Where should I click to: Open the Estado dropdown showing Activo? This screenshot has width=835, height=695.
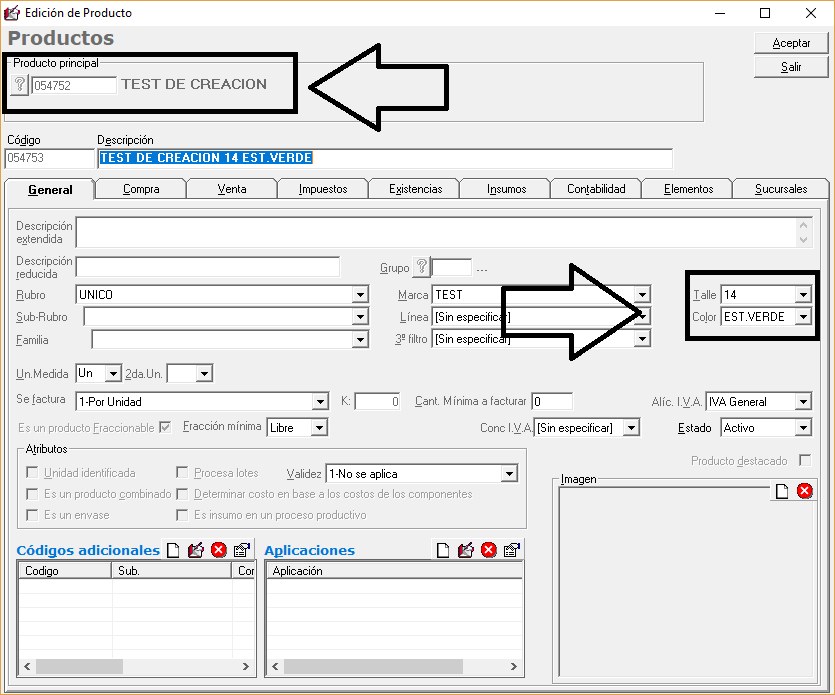click(802, 428)
